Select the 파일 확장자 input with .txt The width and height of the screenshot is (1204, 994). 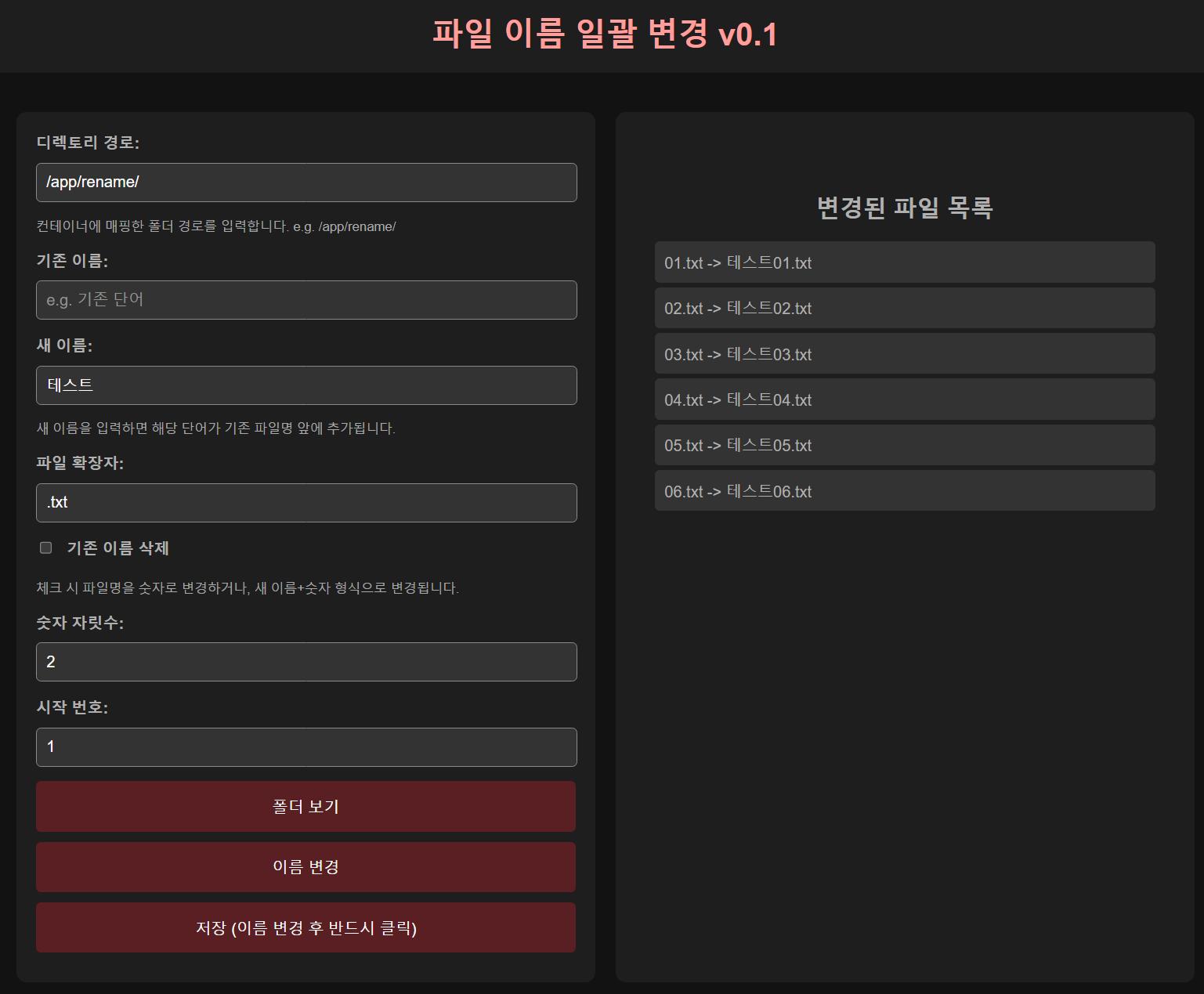tap(306, 503)
